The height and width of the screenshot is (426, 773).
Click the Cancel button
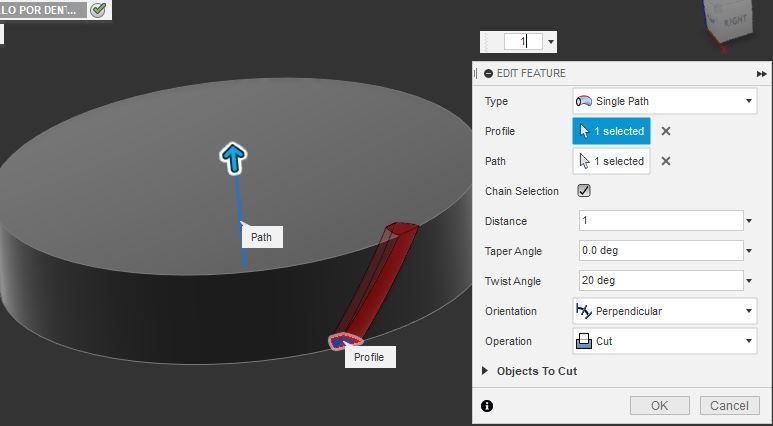(x=729, y=406)
